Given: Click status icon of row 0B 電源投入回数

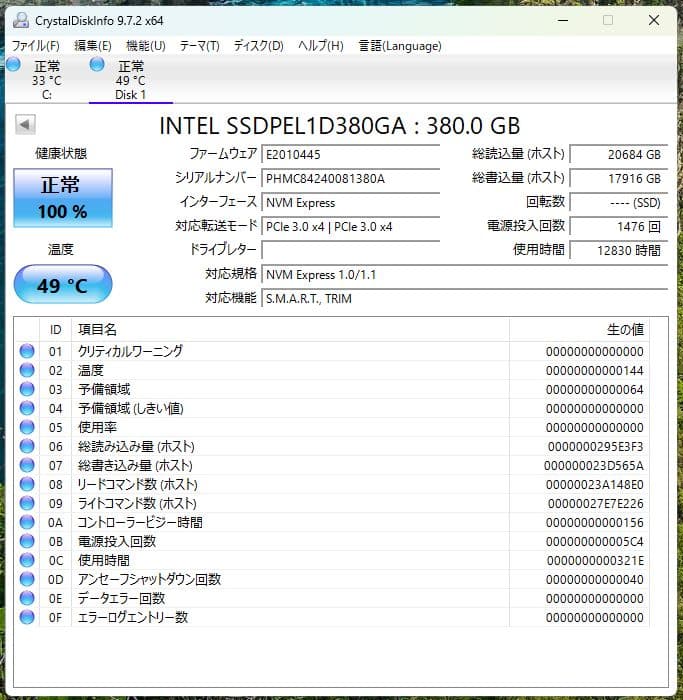Looking at the screenshot, I should click(x=27, y=541).
